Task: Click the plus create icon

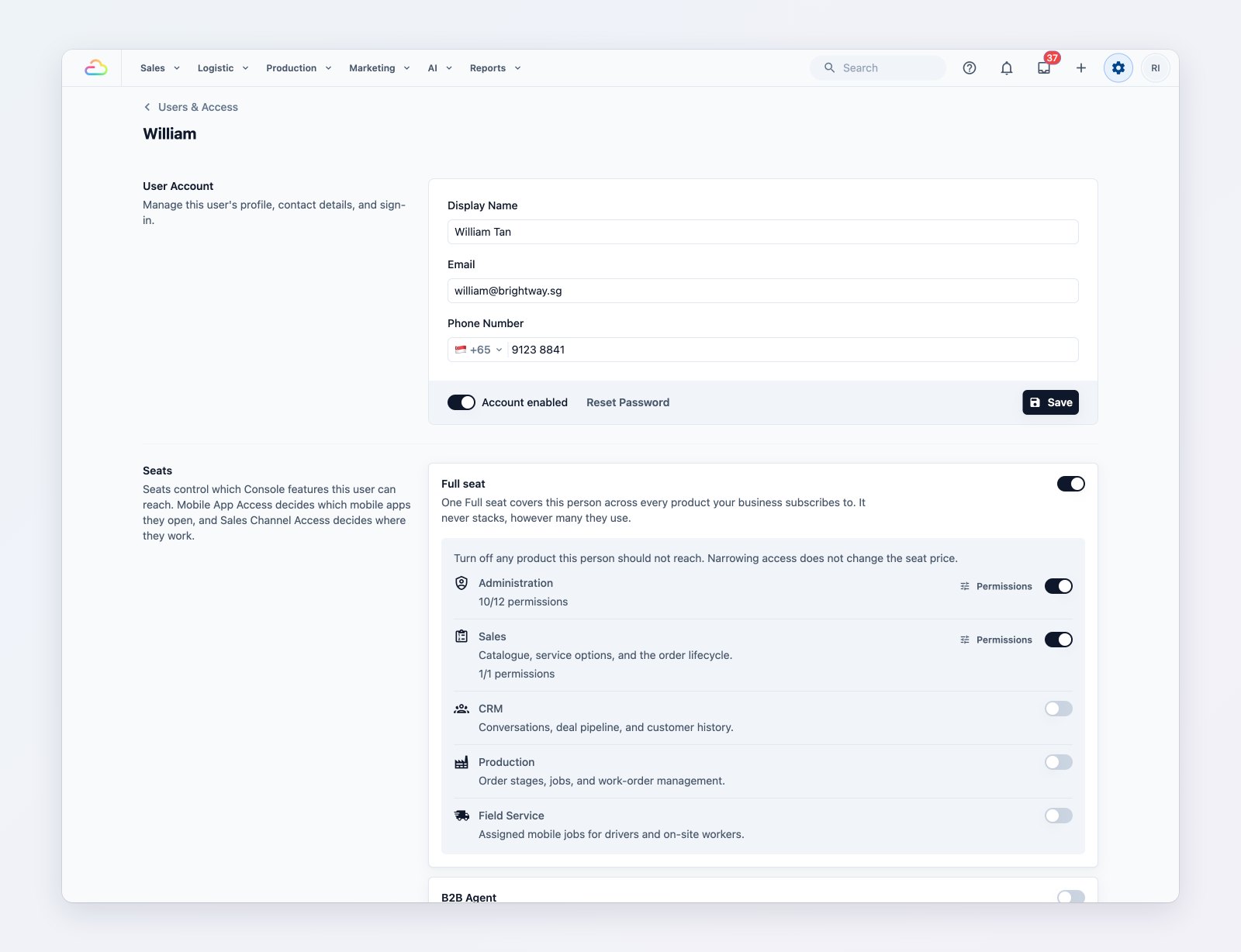Action: [1081, 68]
